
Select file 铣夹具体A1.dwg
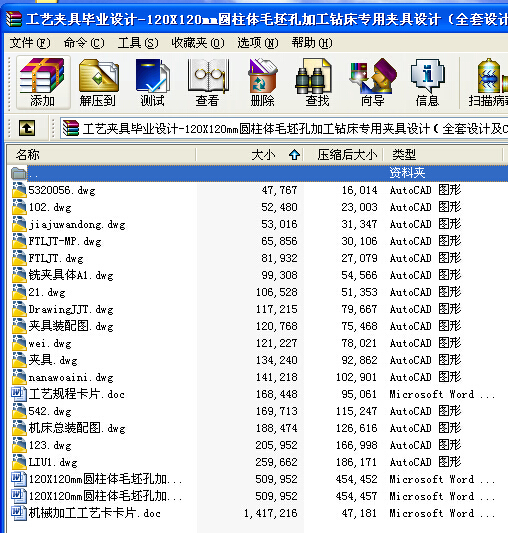click(71, 275)
